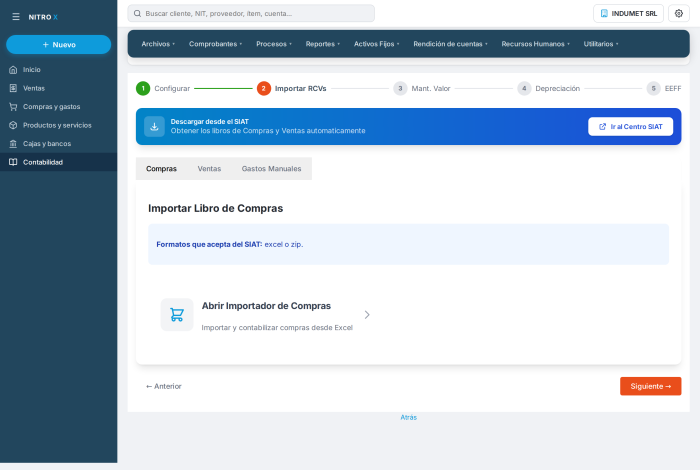
Task: Click the blue shopping cart importer icon
Action: 177,315
